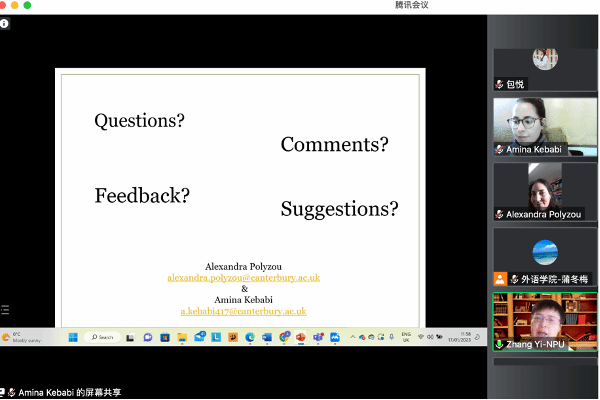Click the taskbar clock showing 11:58

463,337
